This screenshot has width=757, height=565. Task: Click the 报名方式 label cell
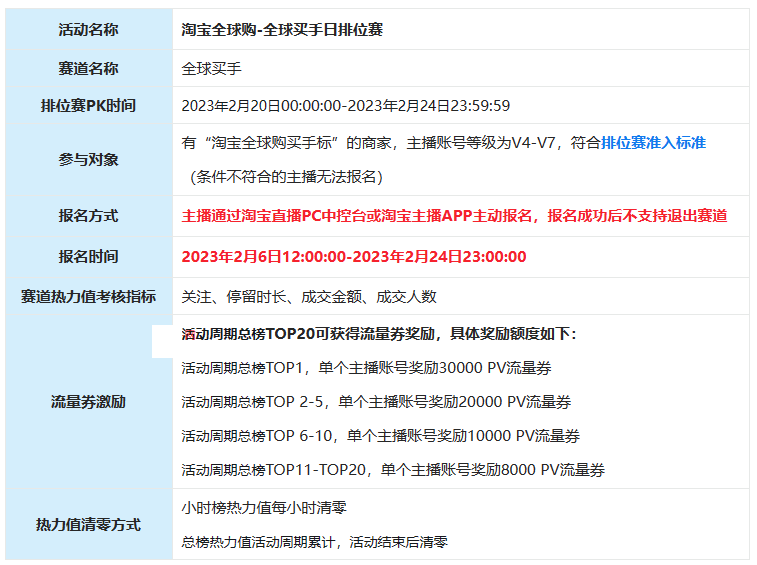tap(89, 216)
